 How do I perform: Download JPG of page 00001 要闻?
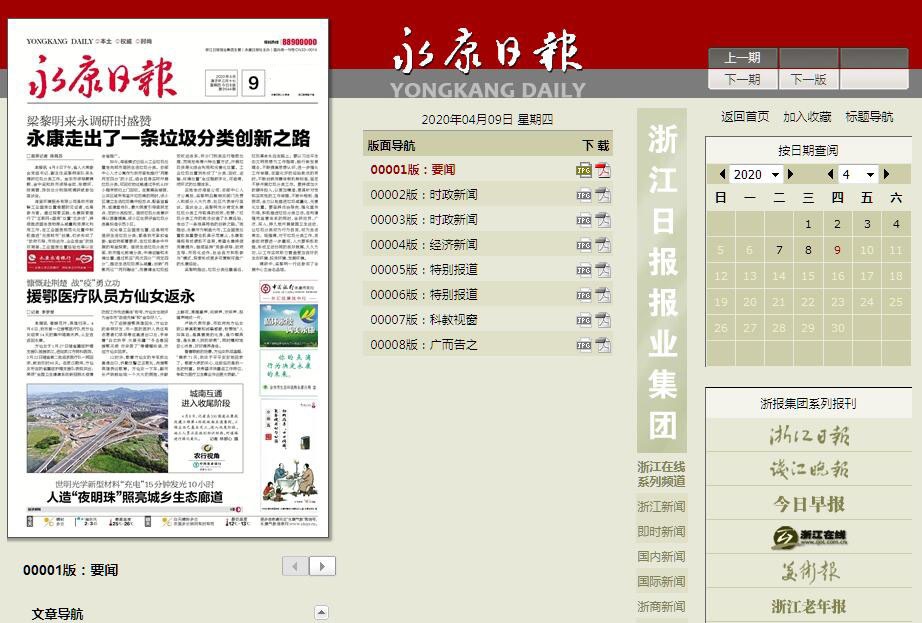click(x=584, y=170)
